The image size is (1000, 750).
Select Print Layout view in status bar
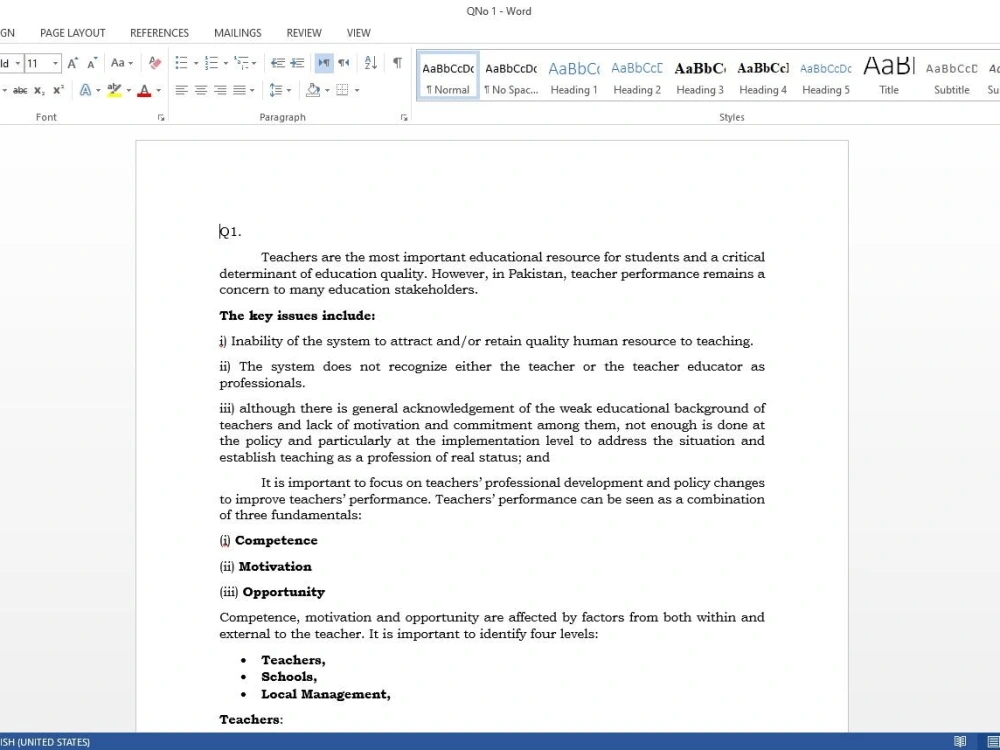[x=993, y=741]
